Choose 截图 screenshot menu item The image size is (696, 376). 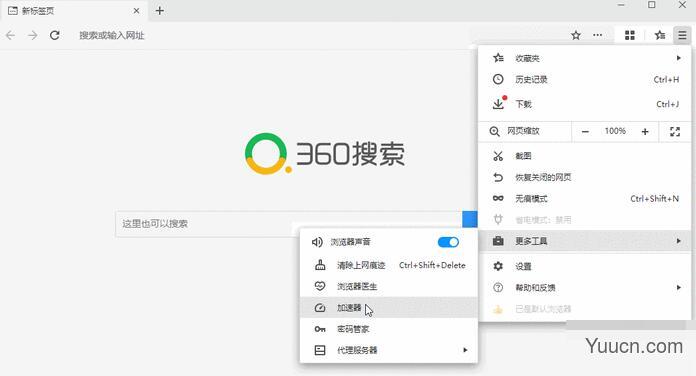coord(585,156)
